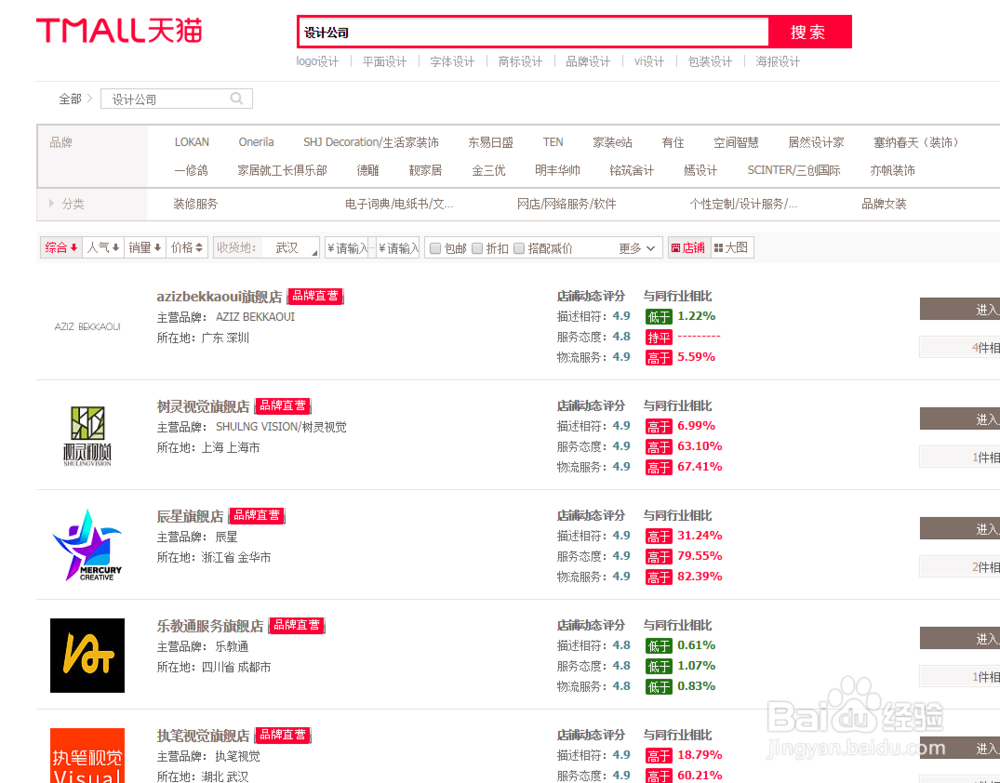Select the logo设计 suggested search

coord(318,61)
